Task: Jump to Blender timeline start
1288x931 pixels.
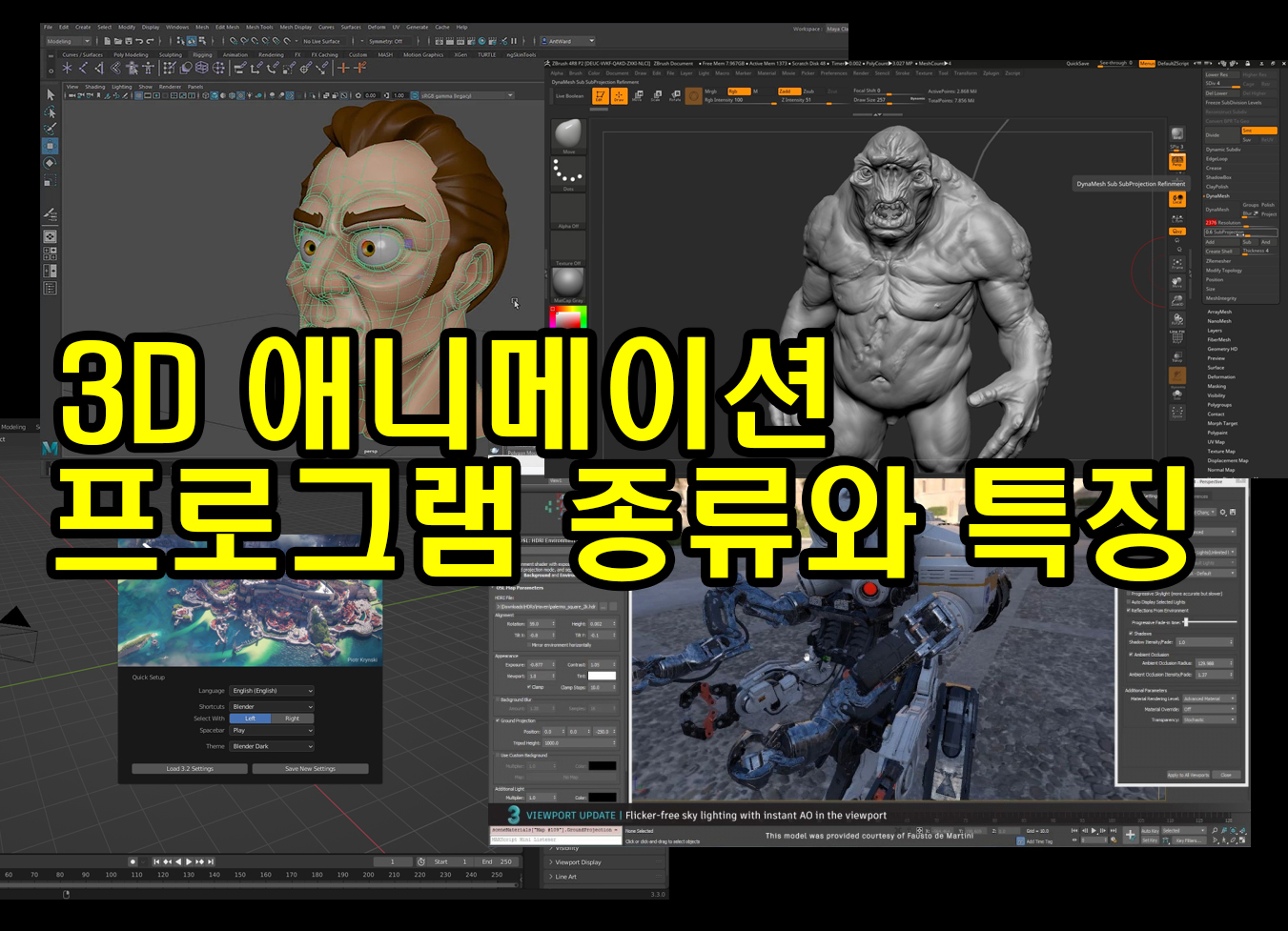Action: click(156, 861)
